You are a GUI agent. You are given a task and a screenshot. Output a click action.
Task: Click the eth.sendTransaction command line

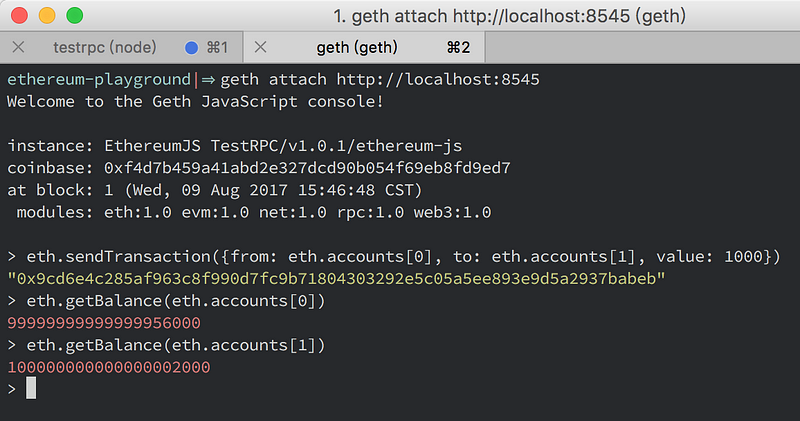400,256
